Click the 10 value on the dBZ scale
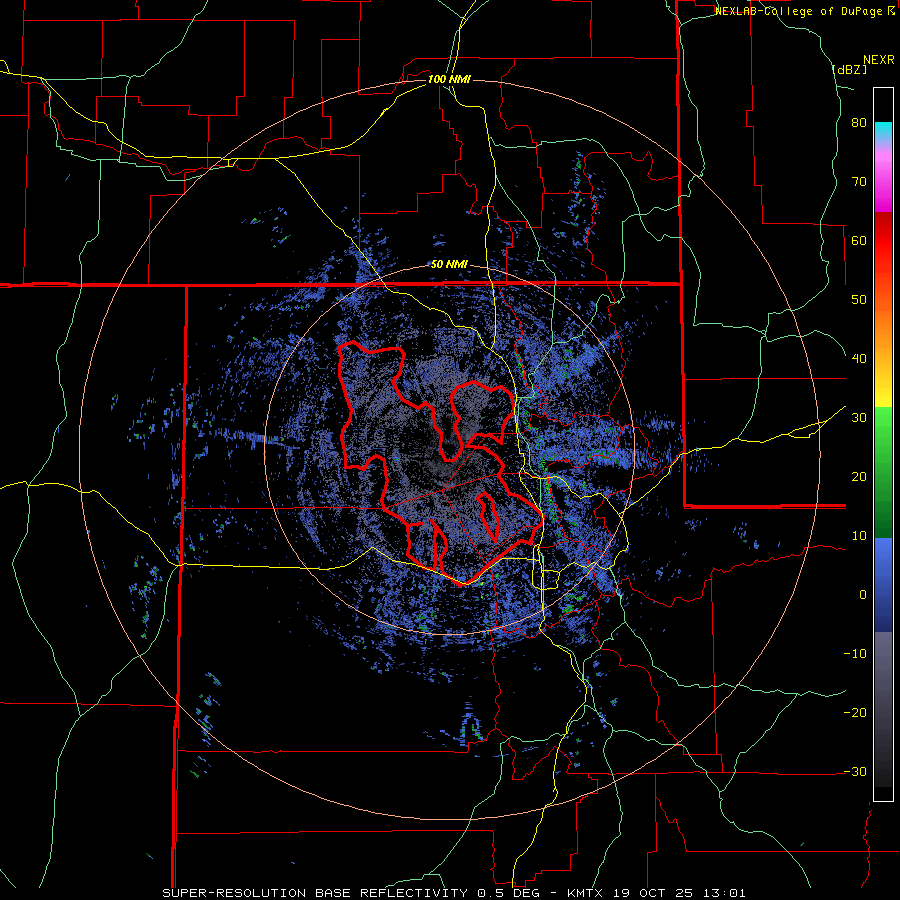900x900 pixels. 859,536
